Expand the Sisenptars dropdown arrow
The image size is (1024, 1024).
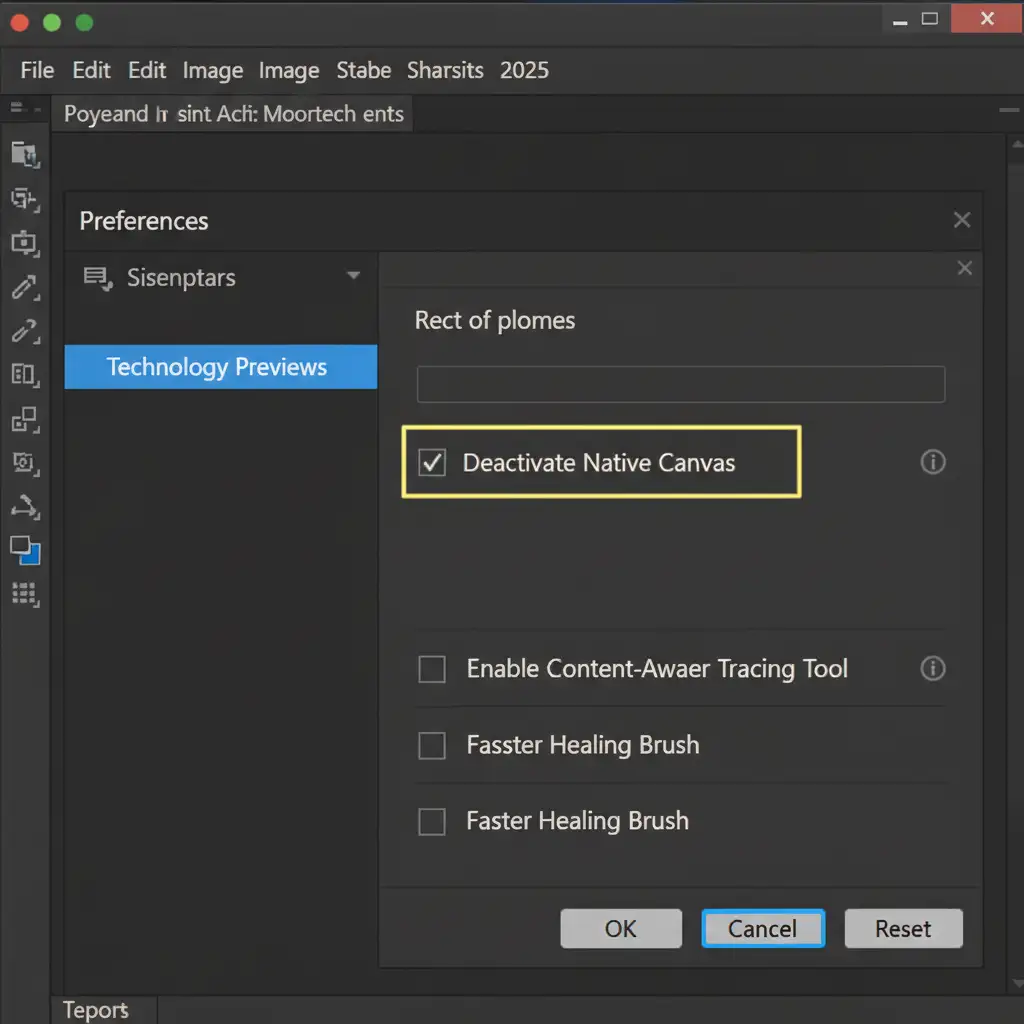(353, 276)
